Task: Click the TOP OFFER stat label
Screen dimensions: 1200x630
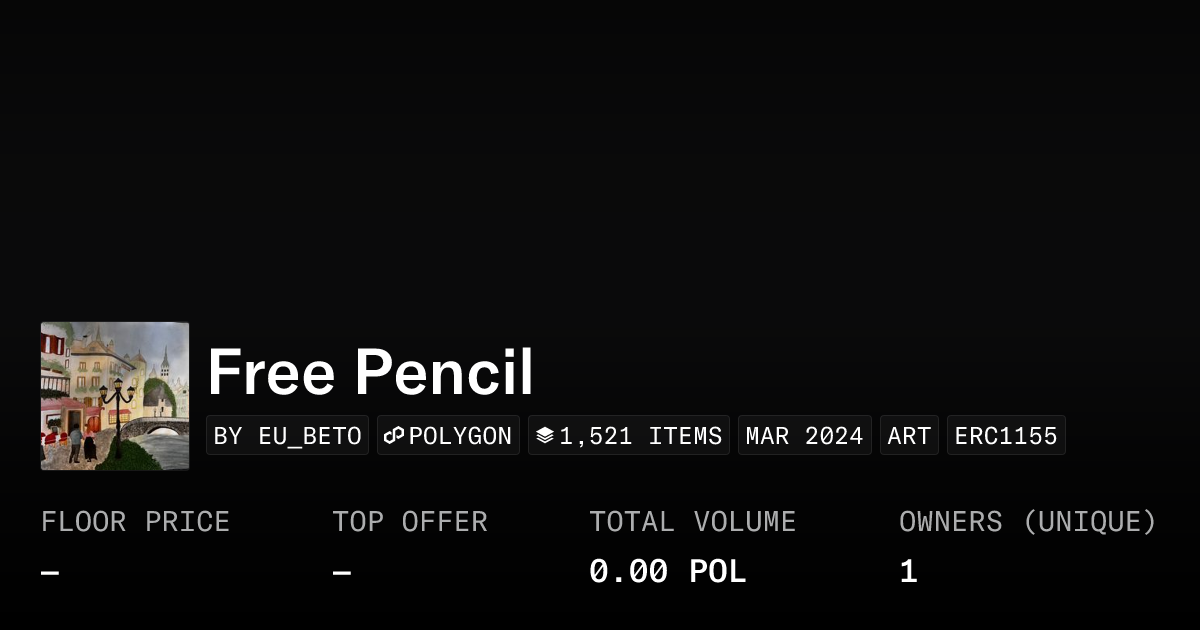Action: pos(410,521)
